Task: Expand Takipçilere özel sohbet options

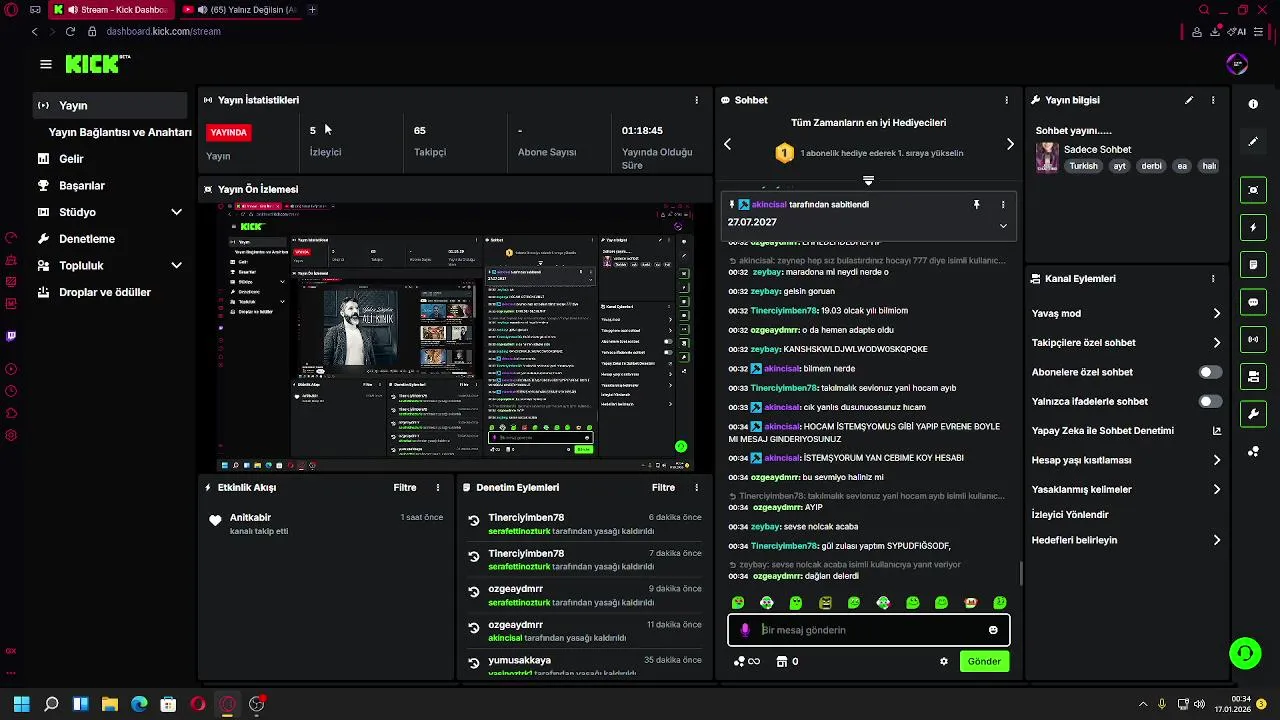Action: [1217, 343]
